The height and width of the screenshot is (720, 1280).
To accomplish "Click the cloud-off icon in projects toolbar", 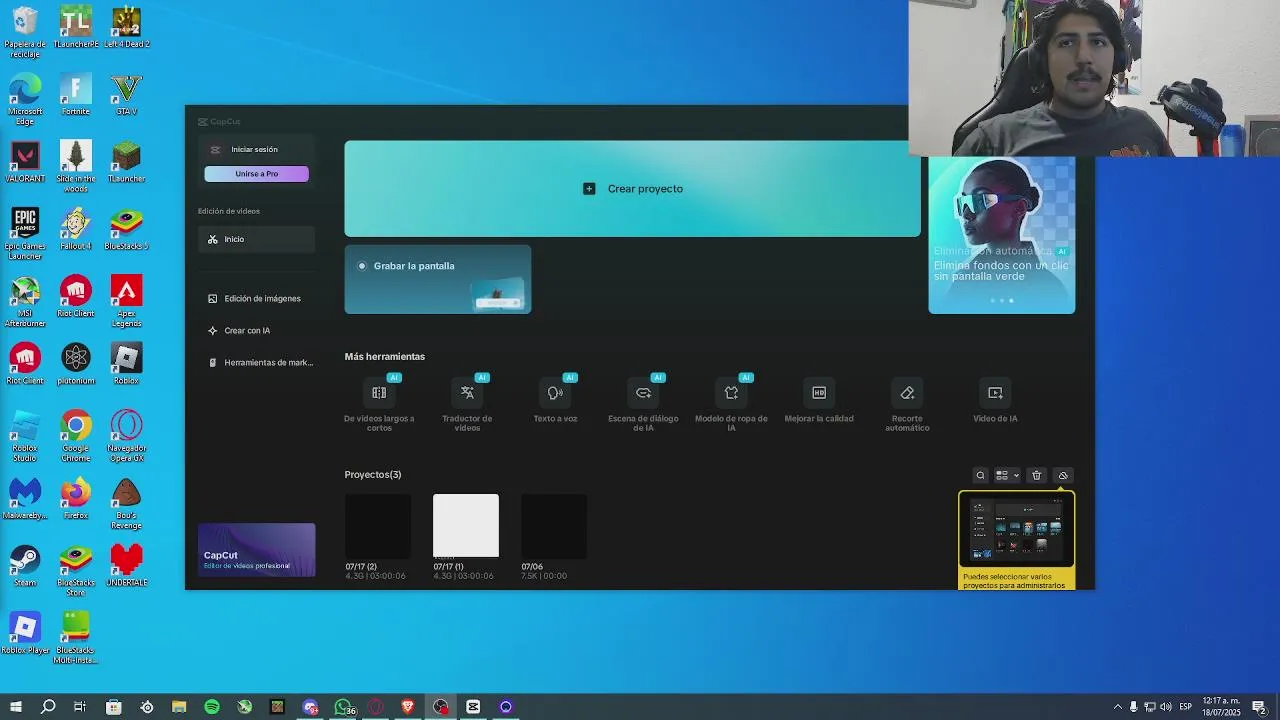I will 1063,476.
